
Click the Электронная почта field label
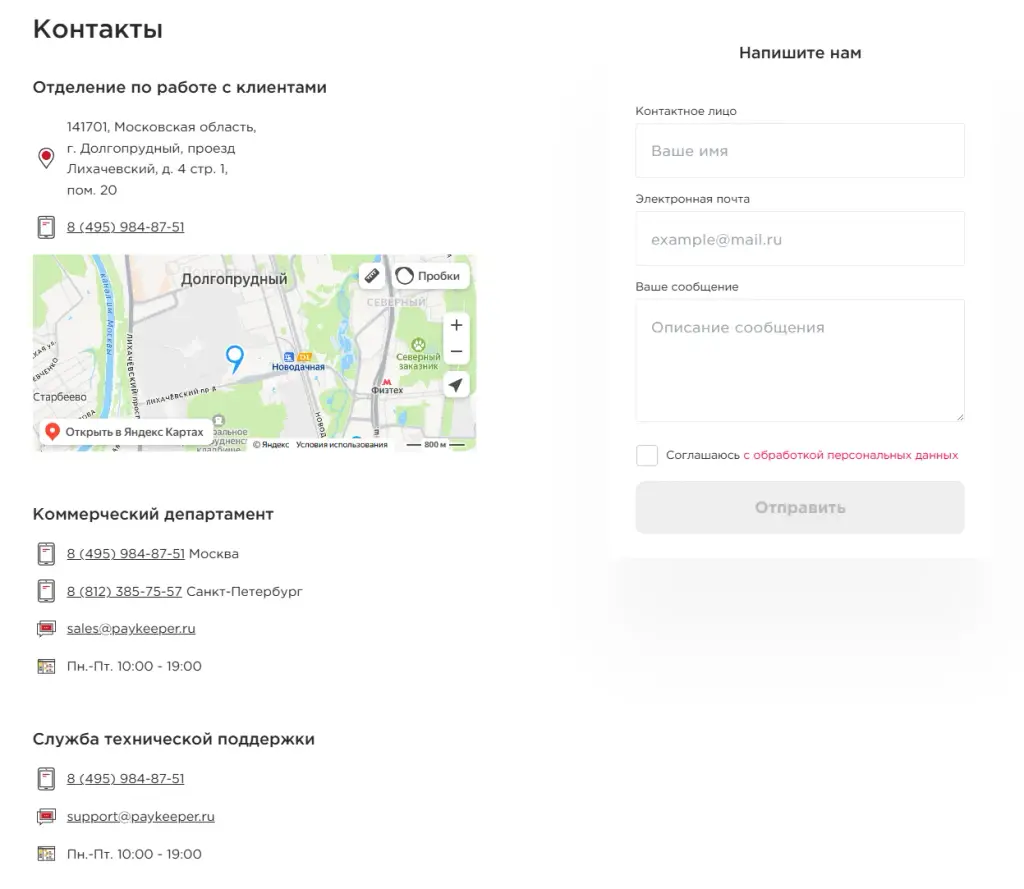click(x=692, y=199)
